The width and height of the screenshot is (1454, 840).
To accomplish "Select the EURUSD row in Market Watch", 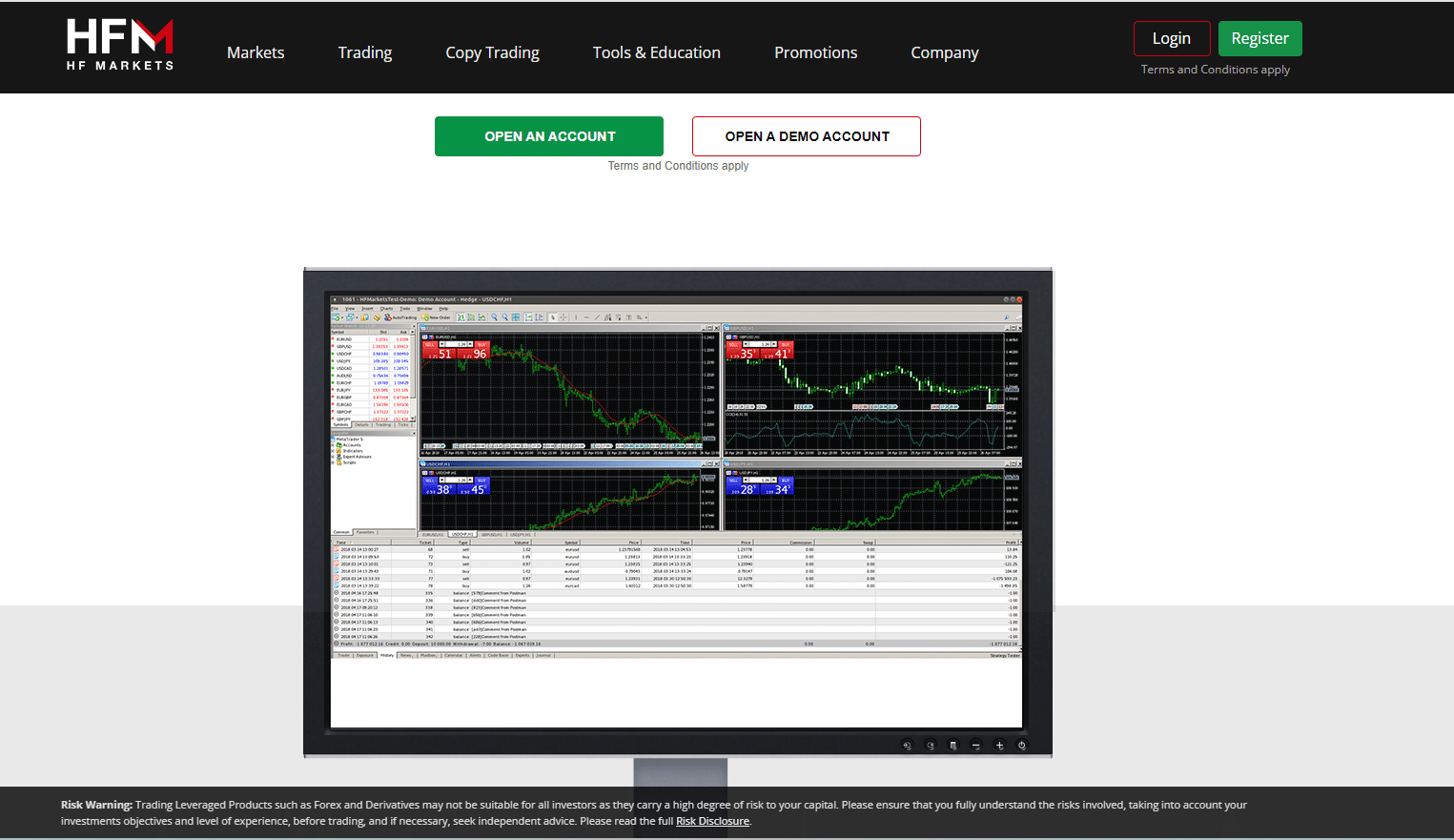I will [x=371, y=339].
